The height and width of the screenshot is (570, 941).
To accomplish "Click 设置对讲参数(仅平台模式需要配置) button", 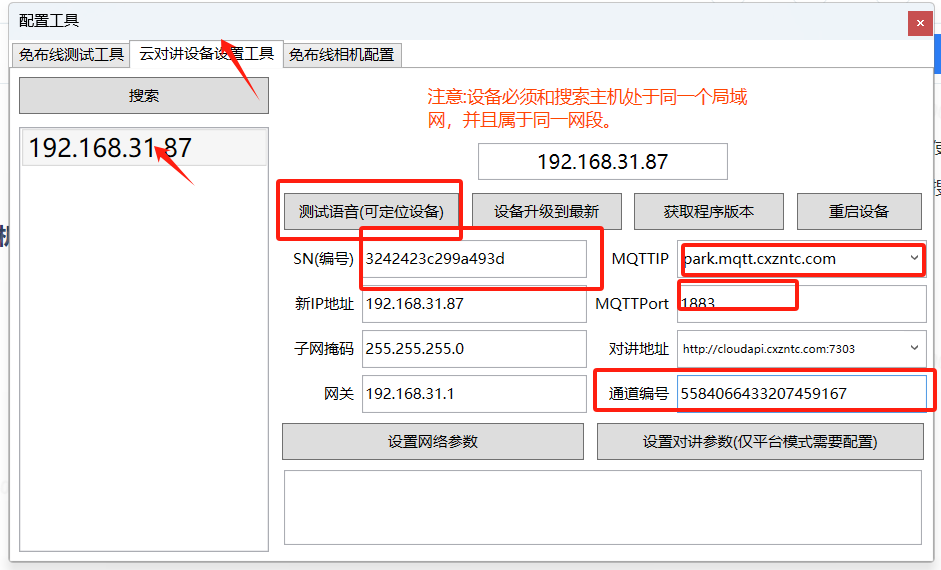I will pyautogui.click(x=760, y=442).
